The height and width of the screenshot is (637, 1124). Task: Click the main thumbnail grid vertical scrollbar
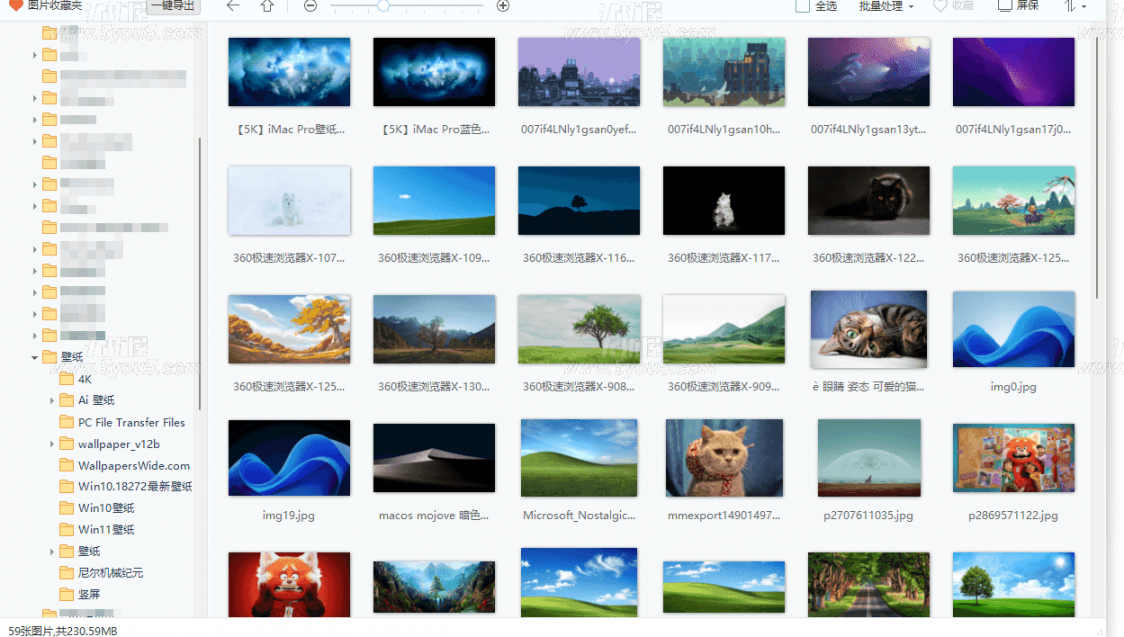pyautogui.click(x=1096, y=168)
